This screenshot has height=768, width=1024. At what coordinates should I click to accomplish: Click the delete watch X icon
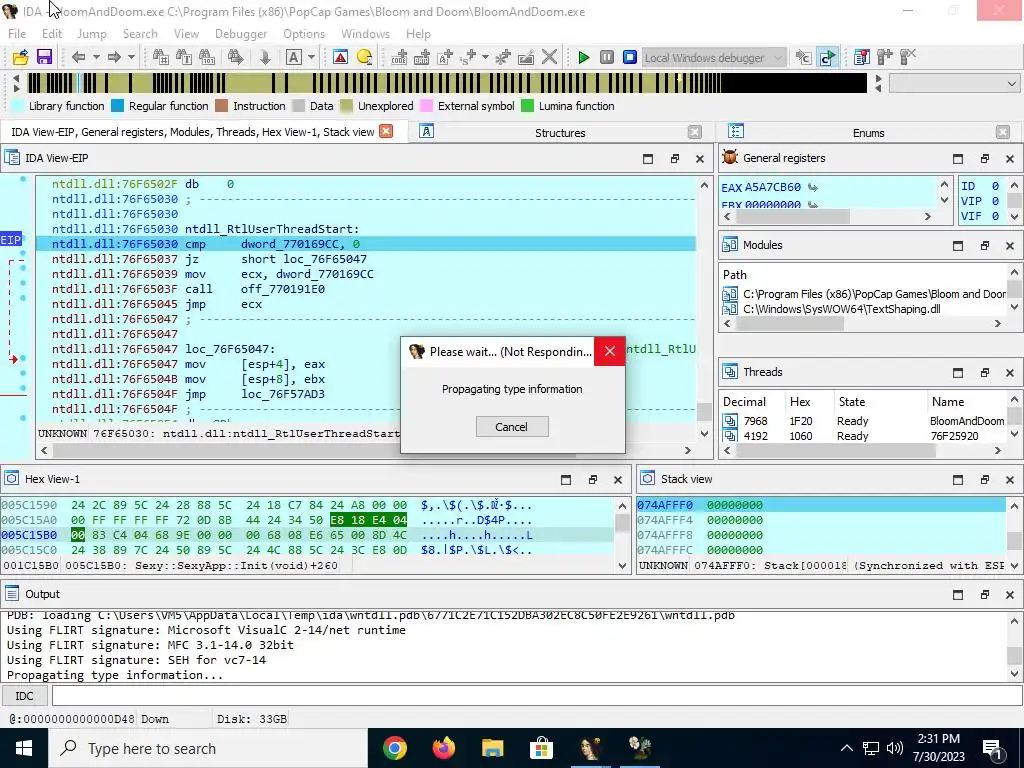coord(908,57)
